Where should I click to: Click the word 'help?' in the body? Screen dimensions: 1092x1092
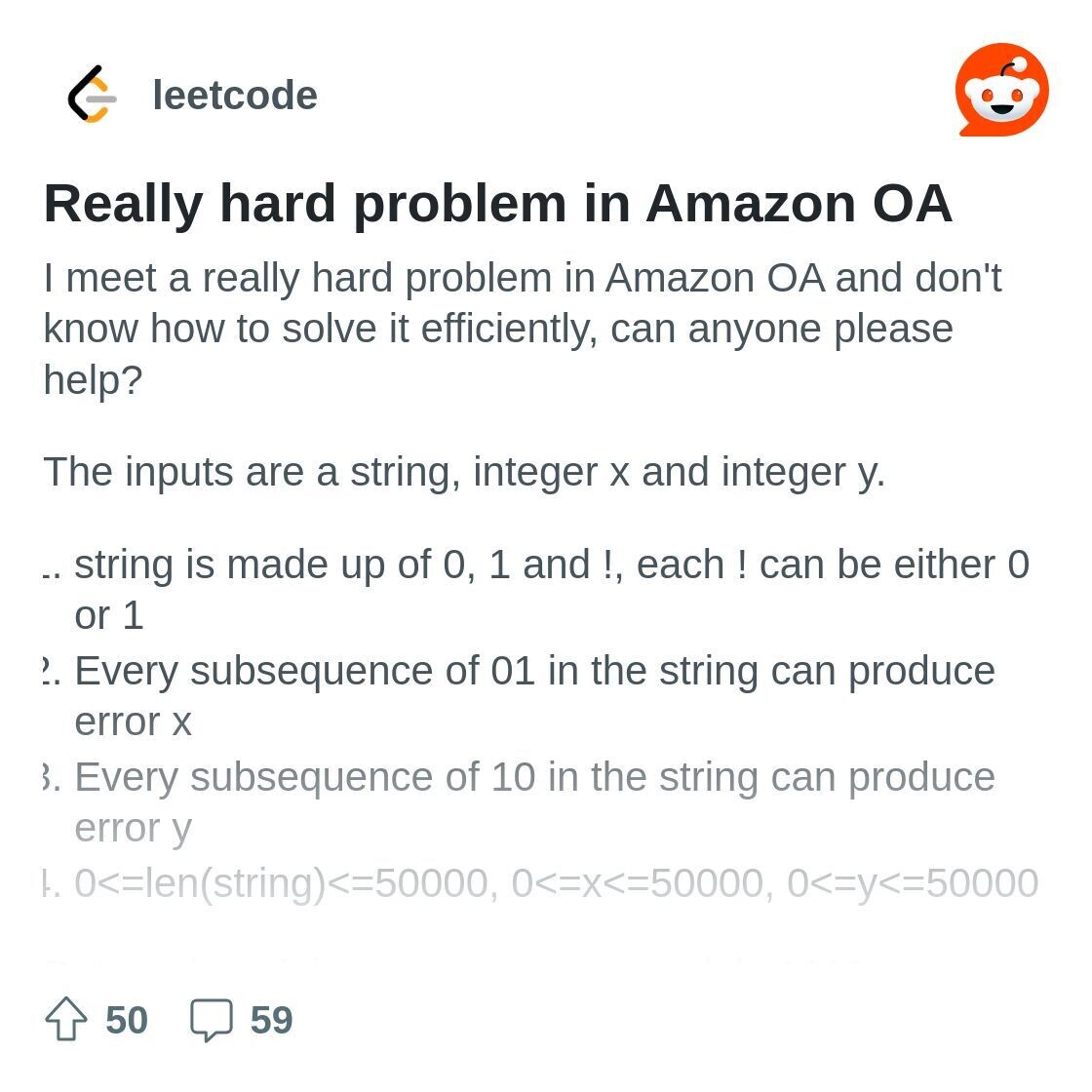(93, 380)
